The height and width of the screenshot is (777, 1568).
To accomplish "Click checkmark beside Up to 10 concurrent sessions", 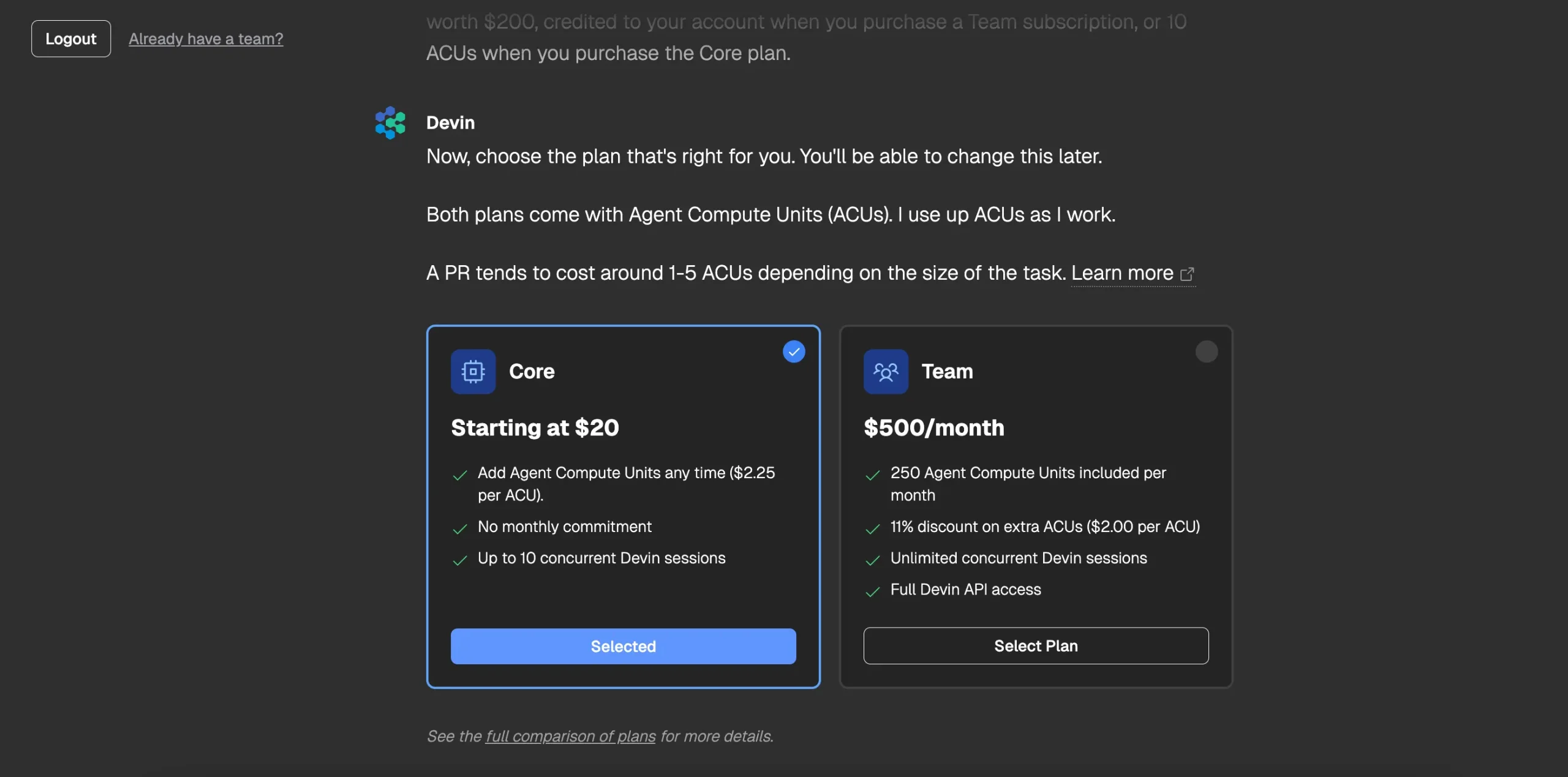I will (459, 560).
